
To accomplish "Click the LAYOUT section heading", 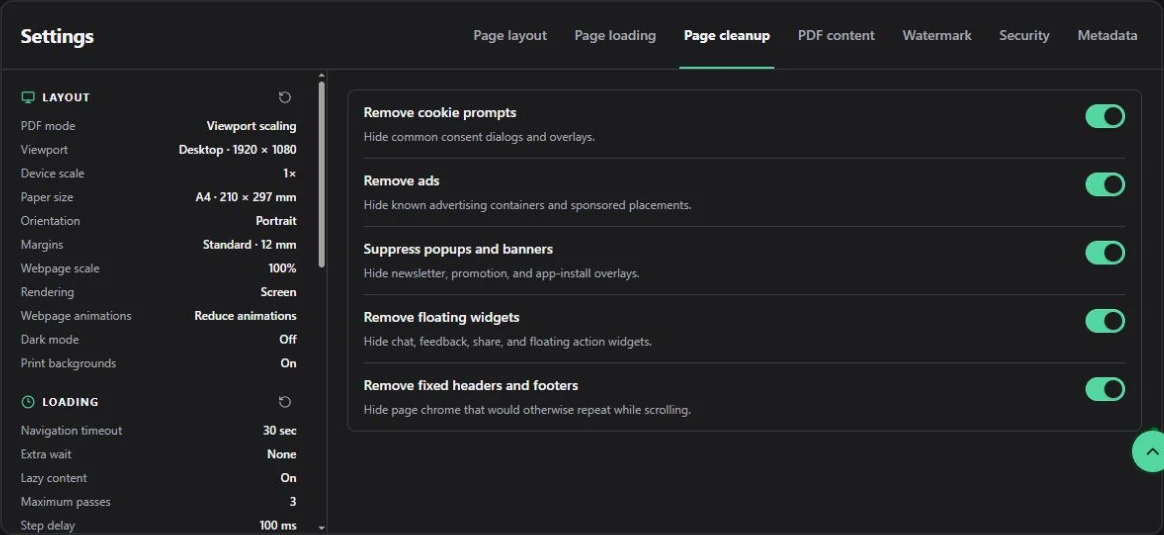I will tap(65, 97).
